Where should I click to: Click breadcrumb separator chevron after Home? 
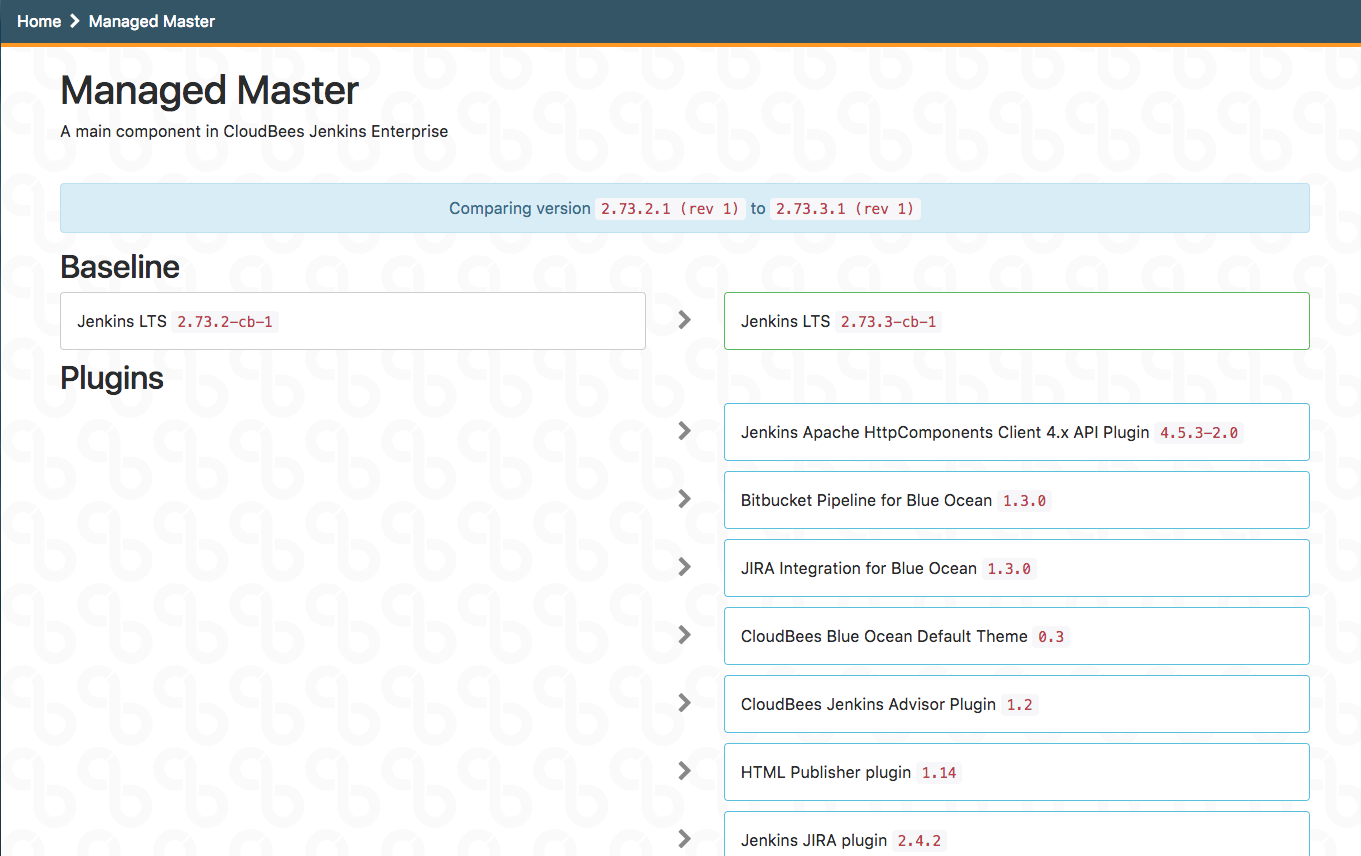click(75, 21)
